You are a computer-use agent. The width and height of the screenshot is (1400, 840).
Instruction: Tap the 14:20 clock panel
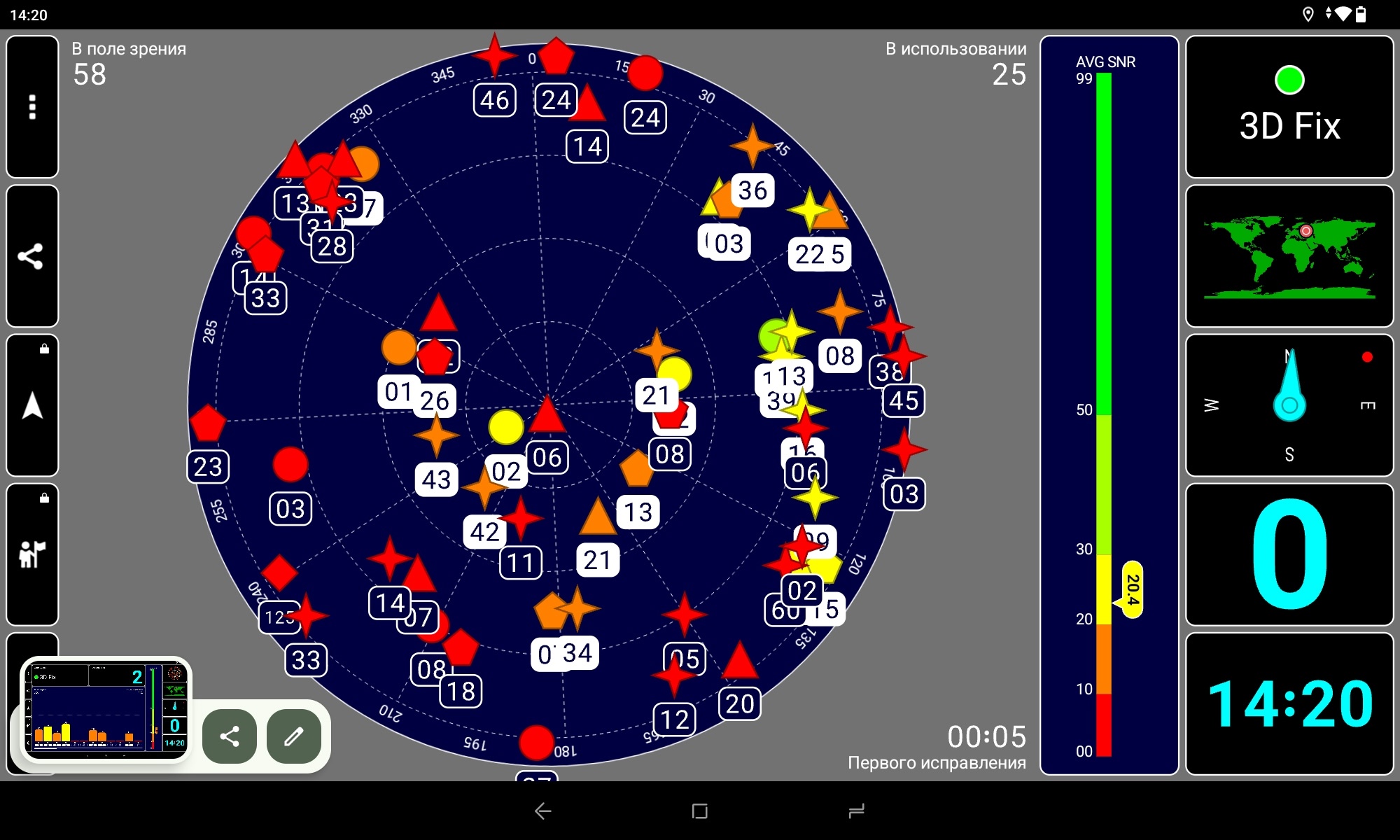1289,703
